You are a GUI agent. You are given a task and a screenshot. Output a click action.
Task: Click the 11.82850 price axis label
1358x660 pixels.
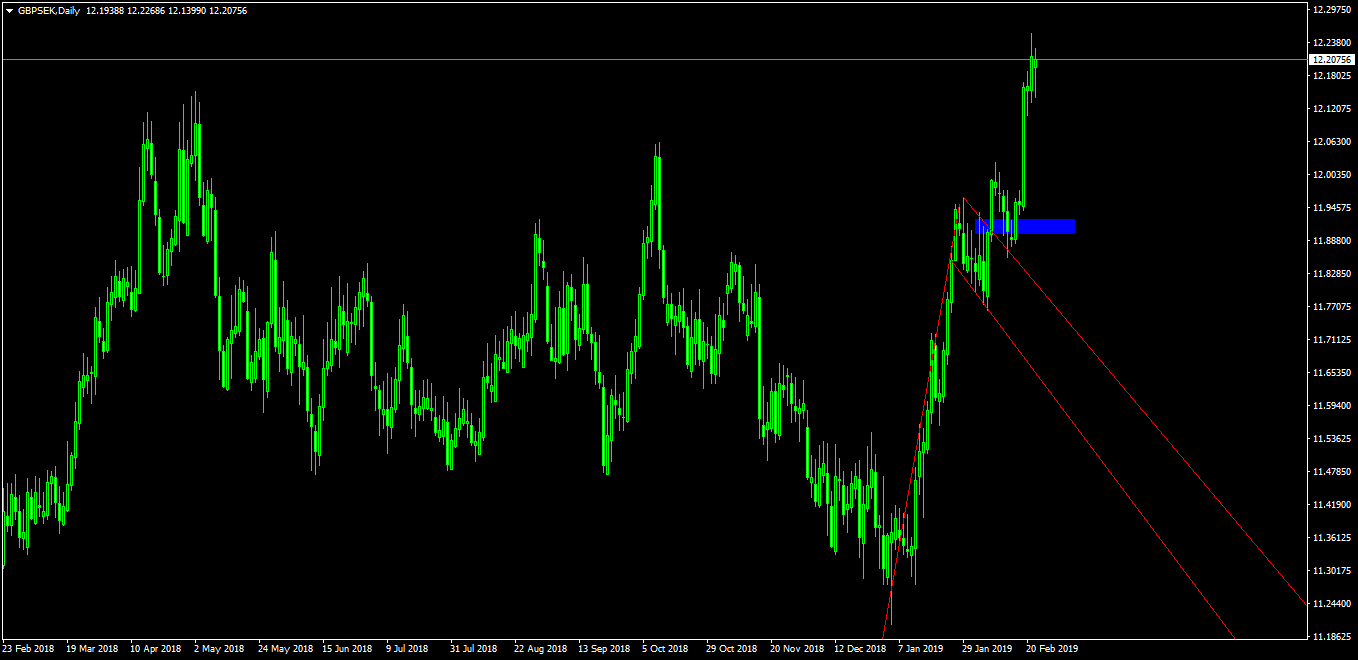pyautogui.click(x=1331, y=273)
